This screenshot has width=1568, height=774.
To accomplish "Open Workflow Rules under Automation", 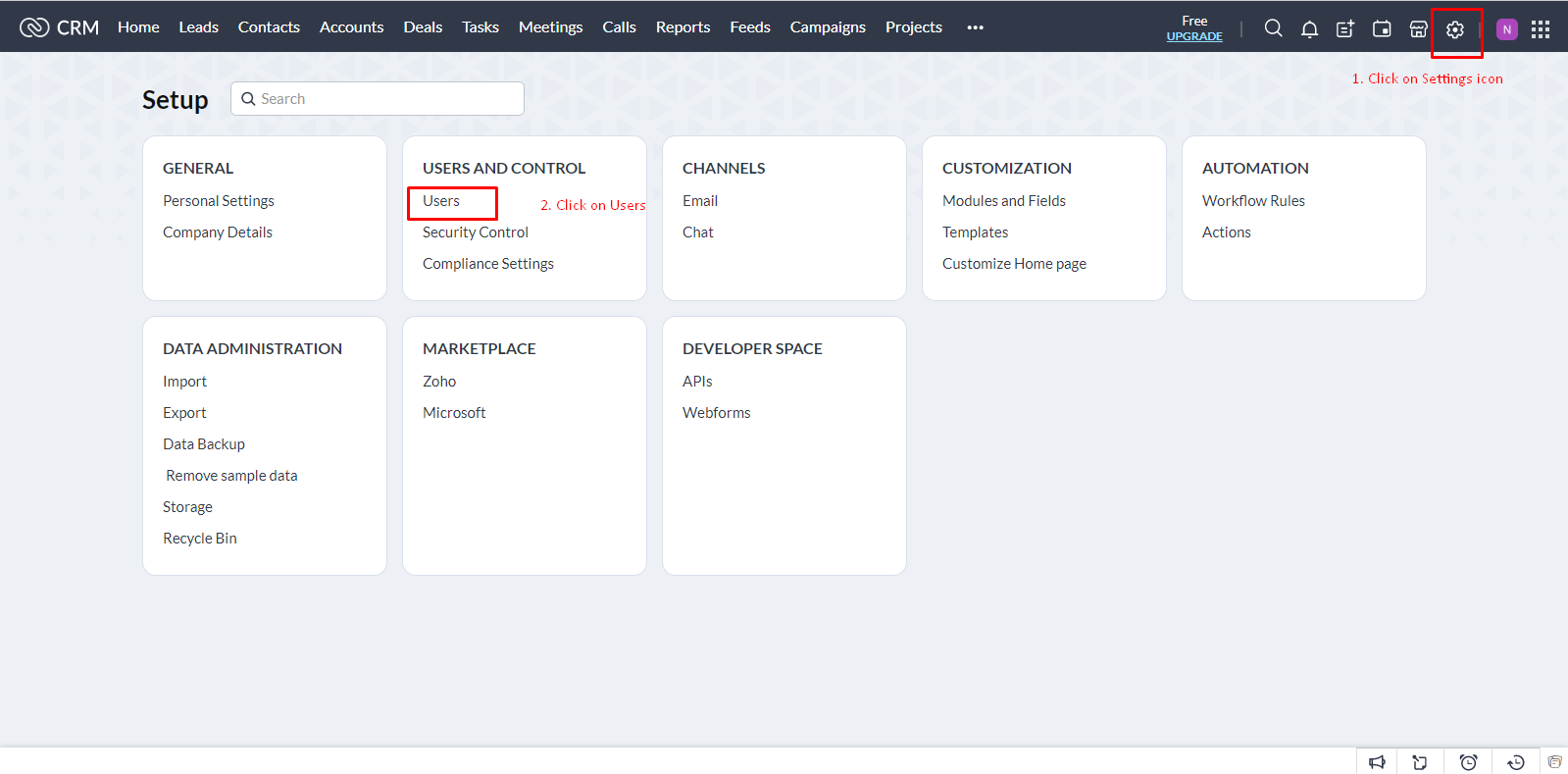I will coord(1253,201).
